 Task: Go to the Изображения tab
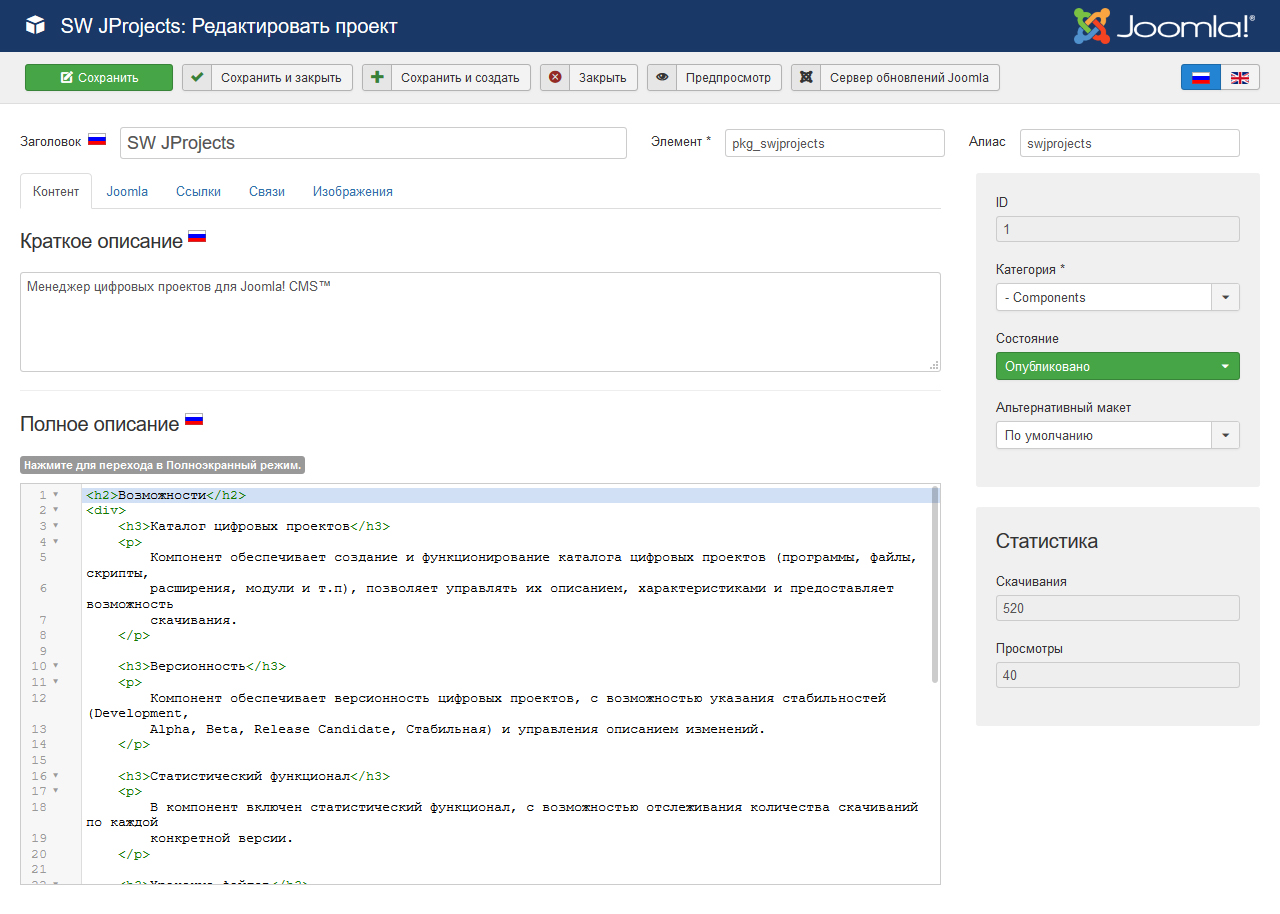(x=352, y=191)
